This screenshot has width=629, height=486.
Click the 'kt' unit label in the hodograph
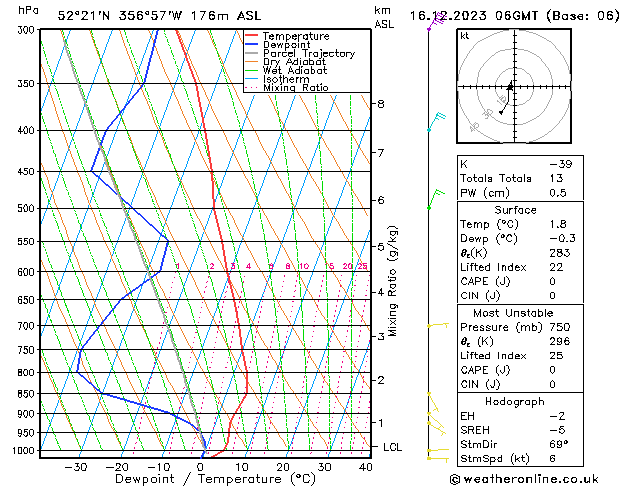465,36
